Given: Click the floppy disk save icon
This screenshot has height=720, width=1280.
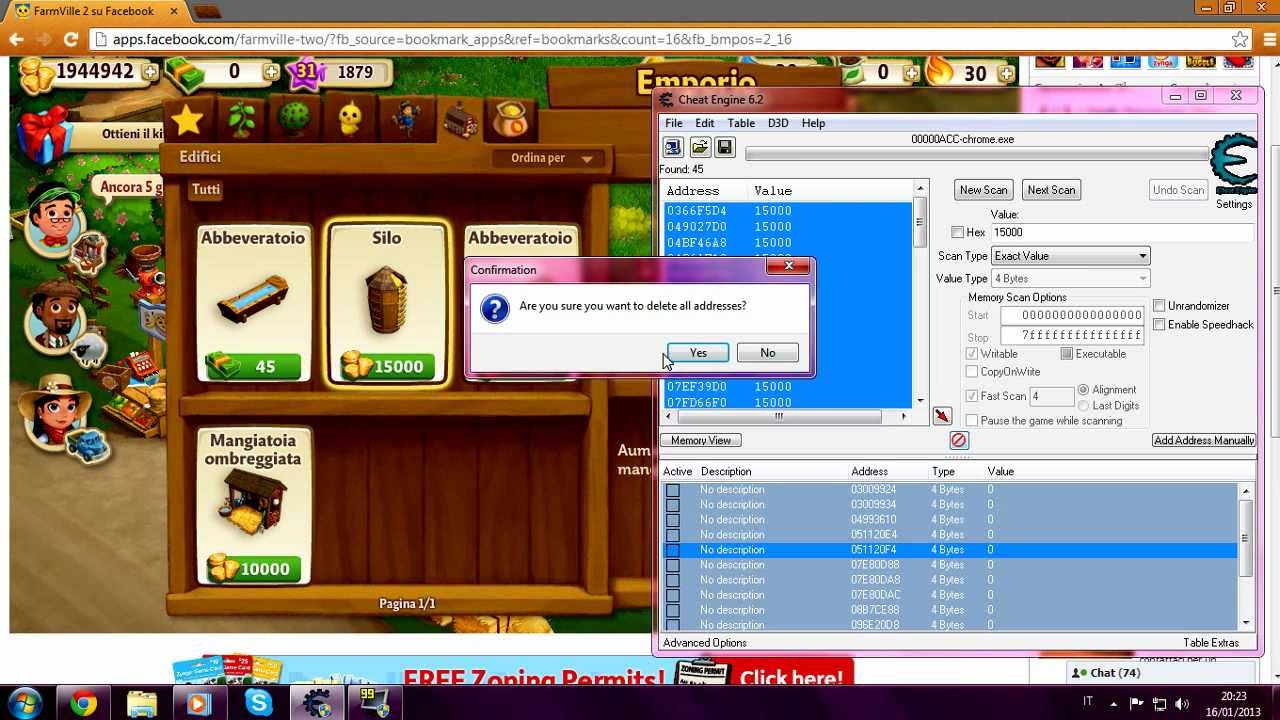Looking at the screenshot, I should tap(725, 148).
